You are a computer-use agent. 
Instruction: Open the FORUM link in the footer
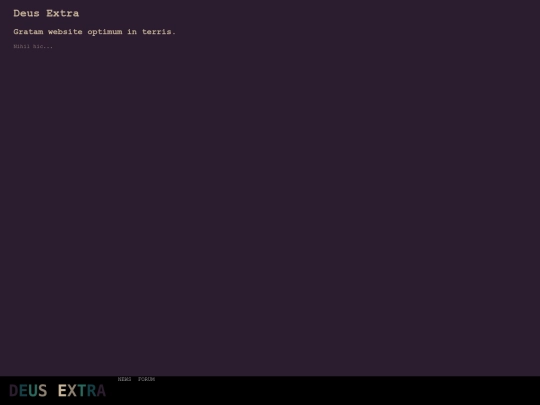click(x=146, y=379)
